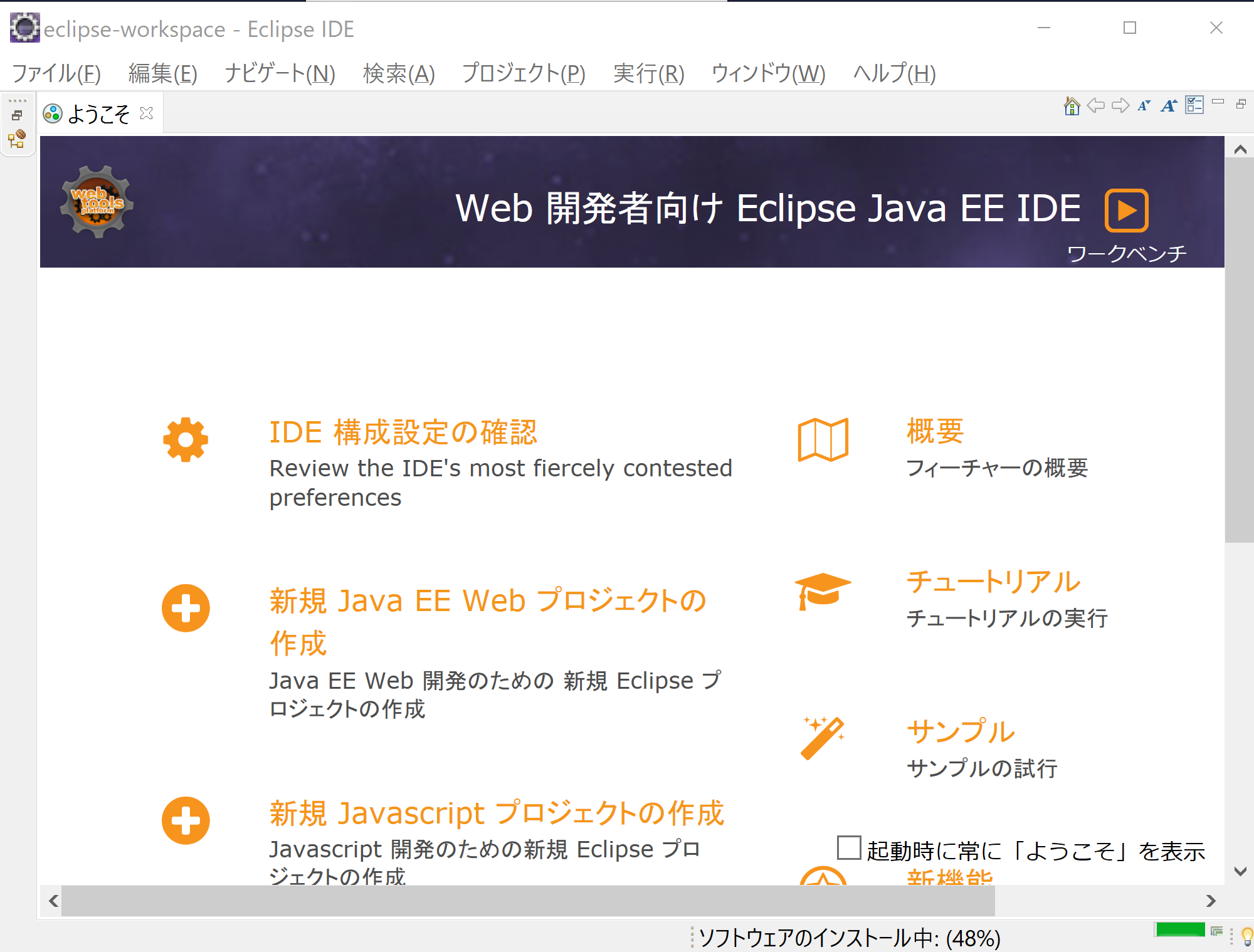Open the ナビゲート(N) menu
Screen dimensions: 1254x952
(280, 73)
